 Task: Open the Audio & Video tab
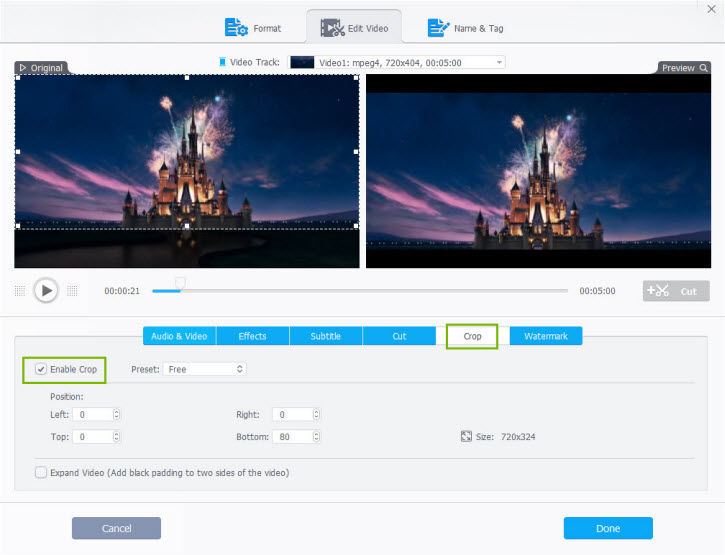pos(179,336)
